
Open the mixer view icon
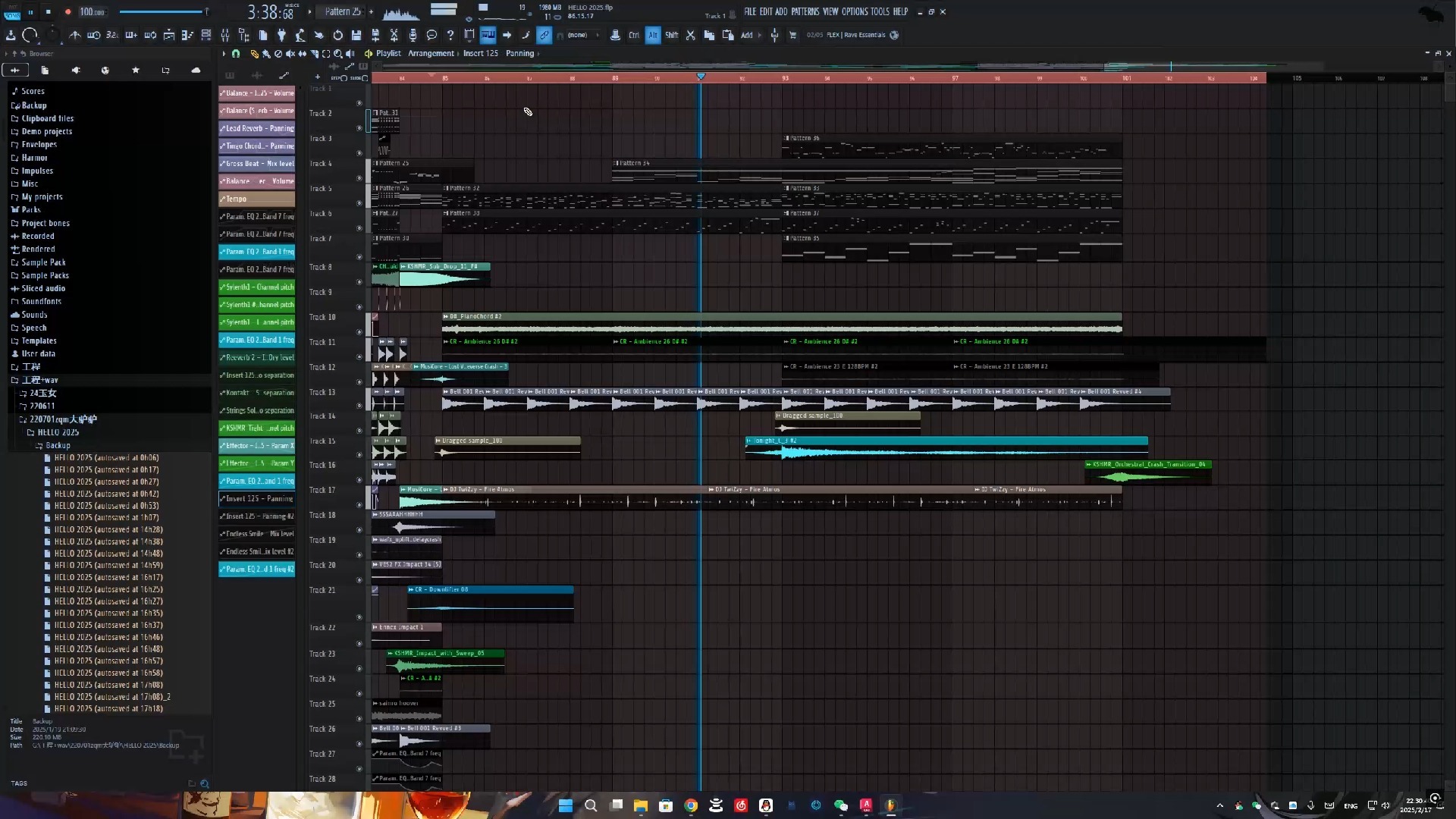[x=225, y=35]
